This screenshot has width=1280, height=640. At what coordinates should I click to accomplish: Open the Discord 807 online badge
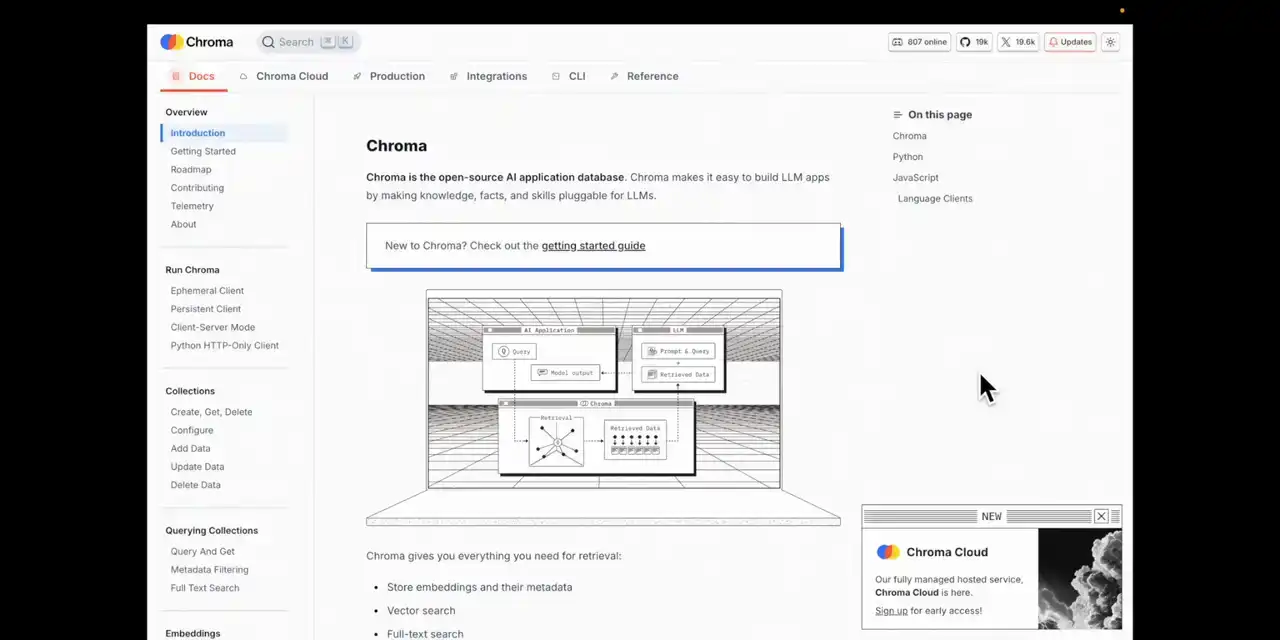(919, 42)
